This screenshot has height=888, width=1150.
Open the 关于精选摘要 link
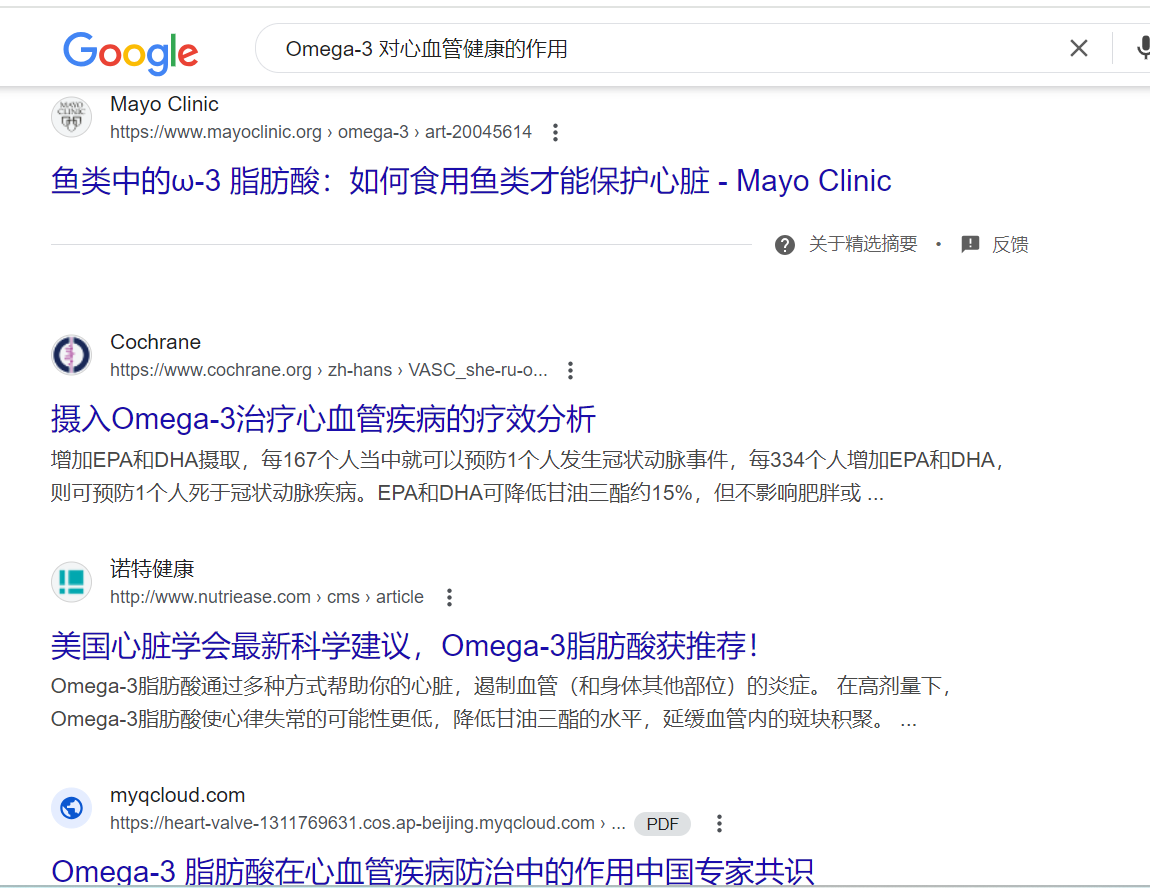click(x=862, y=244)
